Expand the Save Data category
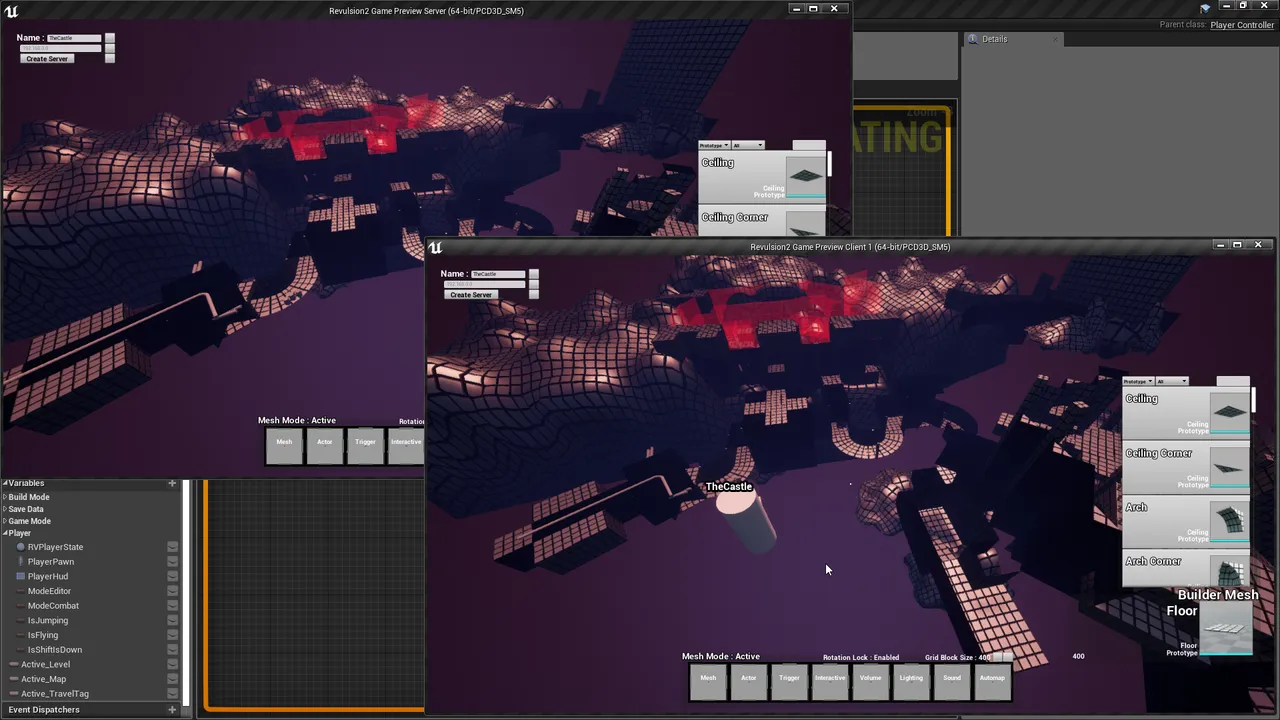Image resolution: width=1280 pixels, height=720 pixels. tap(5, 509)
